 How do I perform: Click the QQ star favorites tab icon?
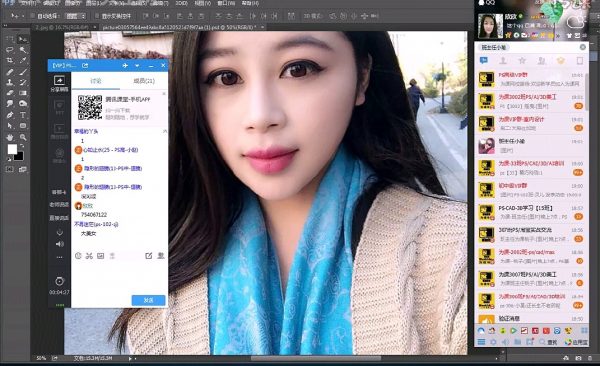(522, 60)
